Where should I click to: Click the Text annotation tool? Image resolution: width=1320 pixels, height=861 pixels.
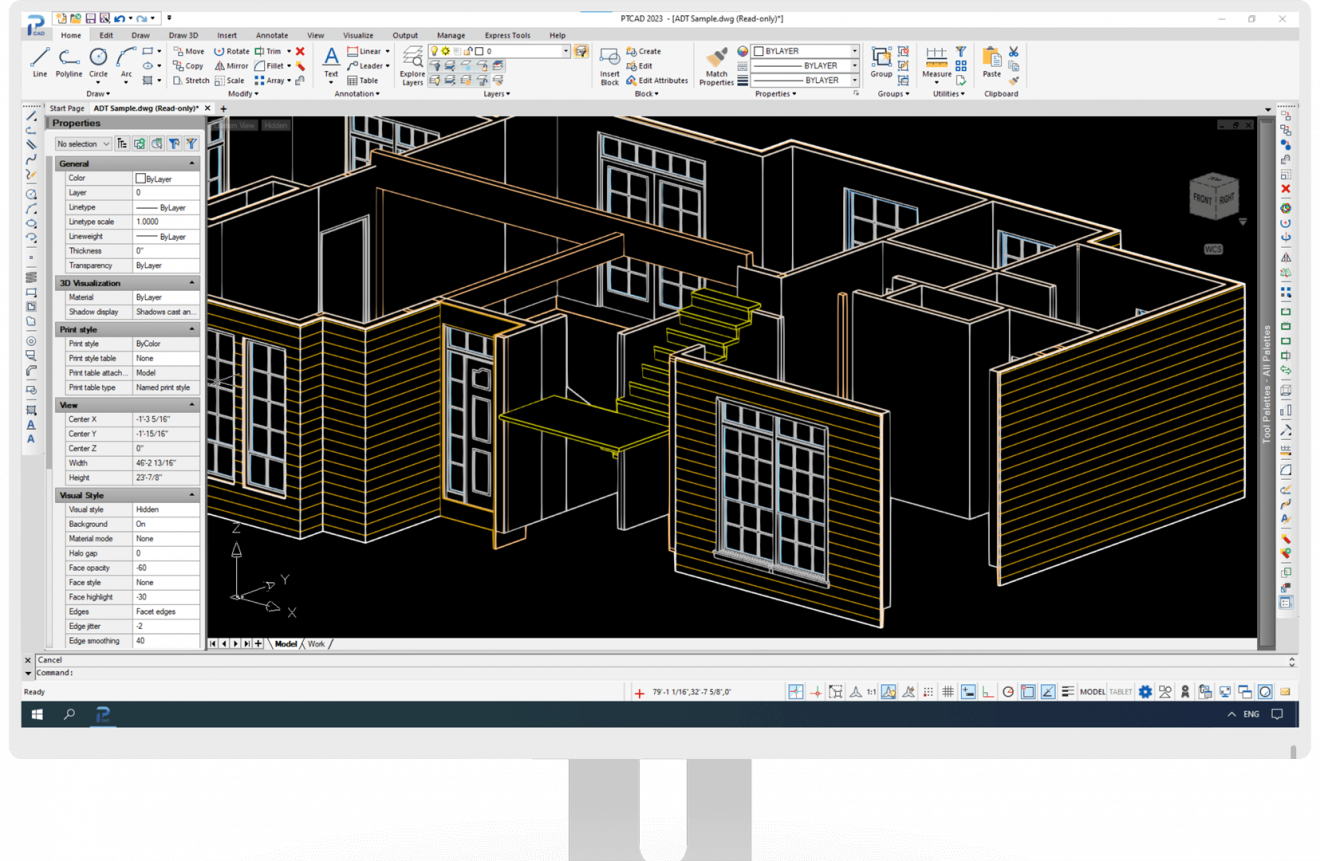pos(331,58)
